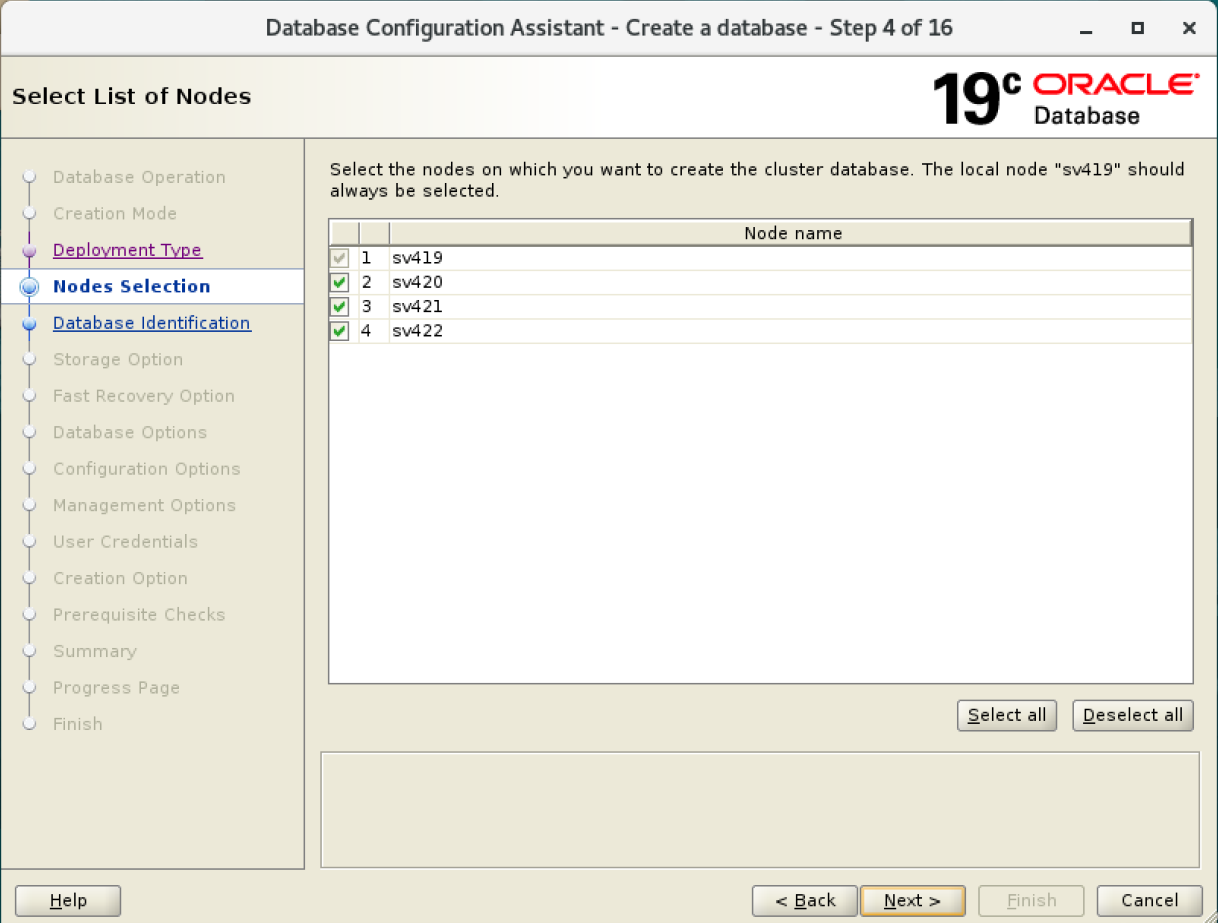1218x923 pixels.
Task: Select the sv421 node name cell
Action: coord(791,306)
